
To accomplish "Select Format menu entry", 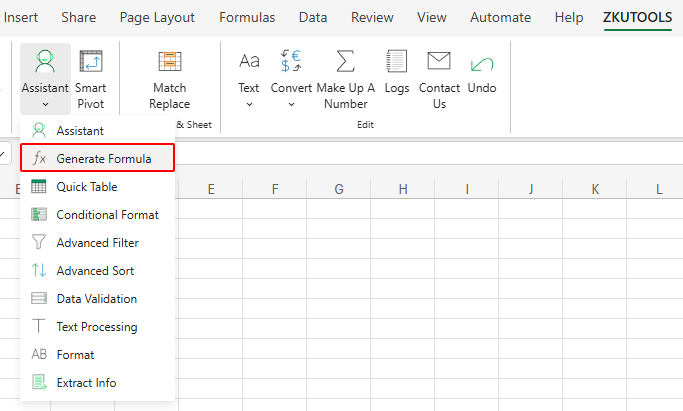I will 98,354.
